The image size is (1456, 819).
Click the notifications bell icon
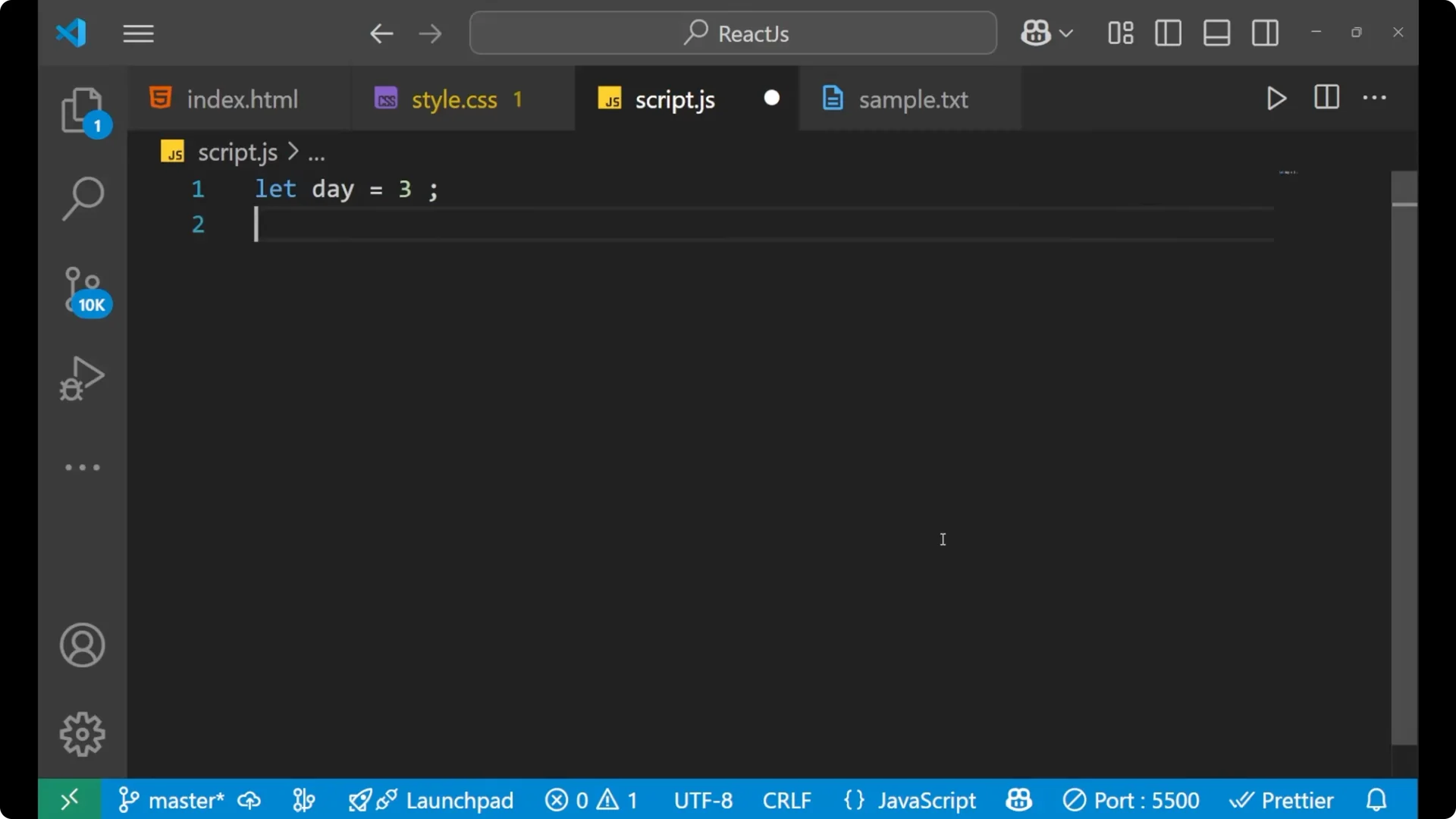(1376, 800)
